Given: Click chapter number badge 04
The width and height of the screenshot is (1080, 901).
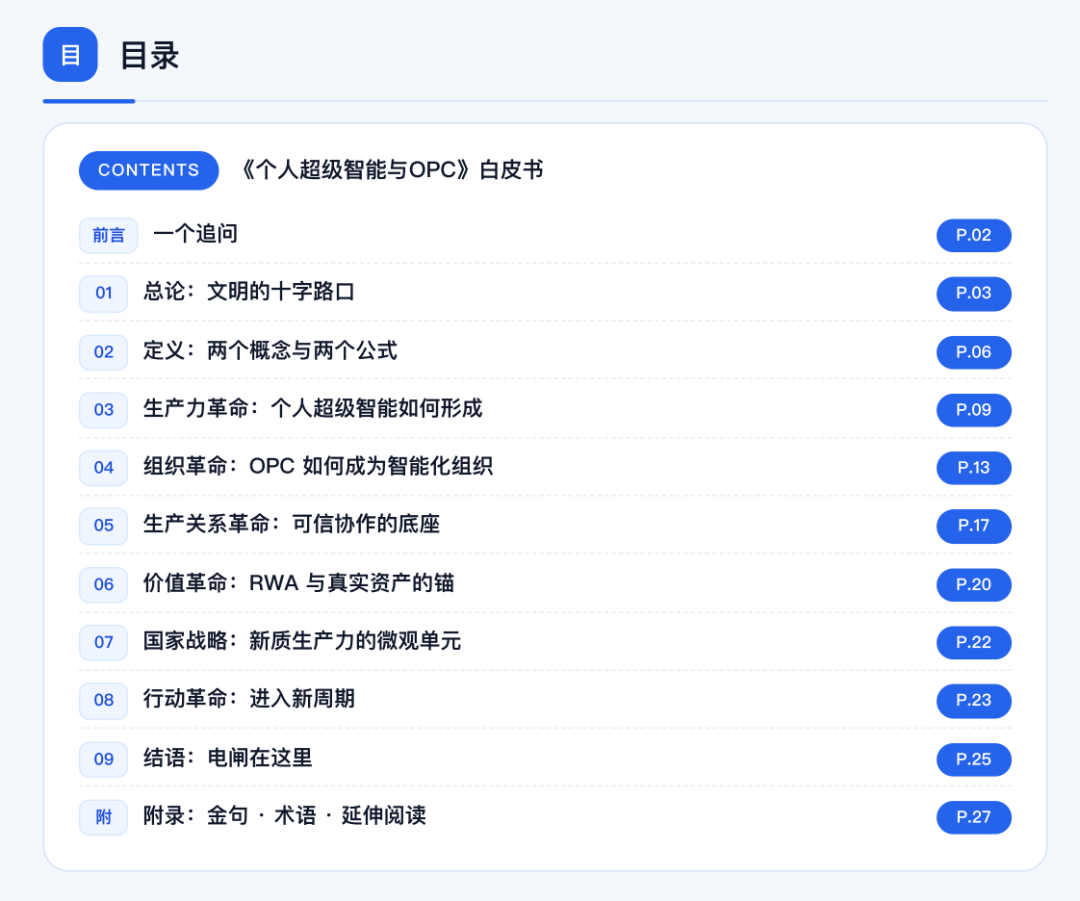Looking at the screenshot, I should coord(103,468).
